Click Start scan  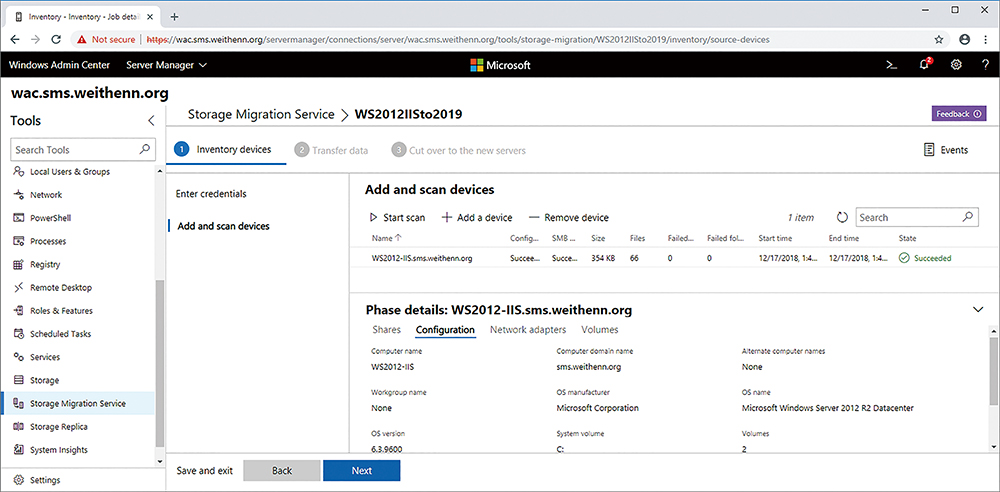397,218
